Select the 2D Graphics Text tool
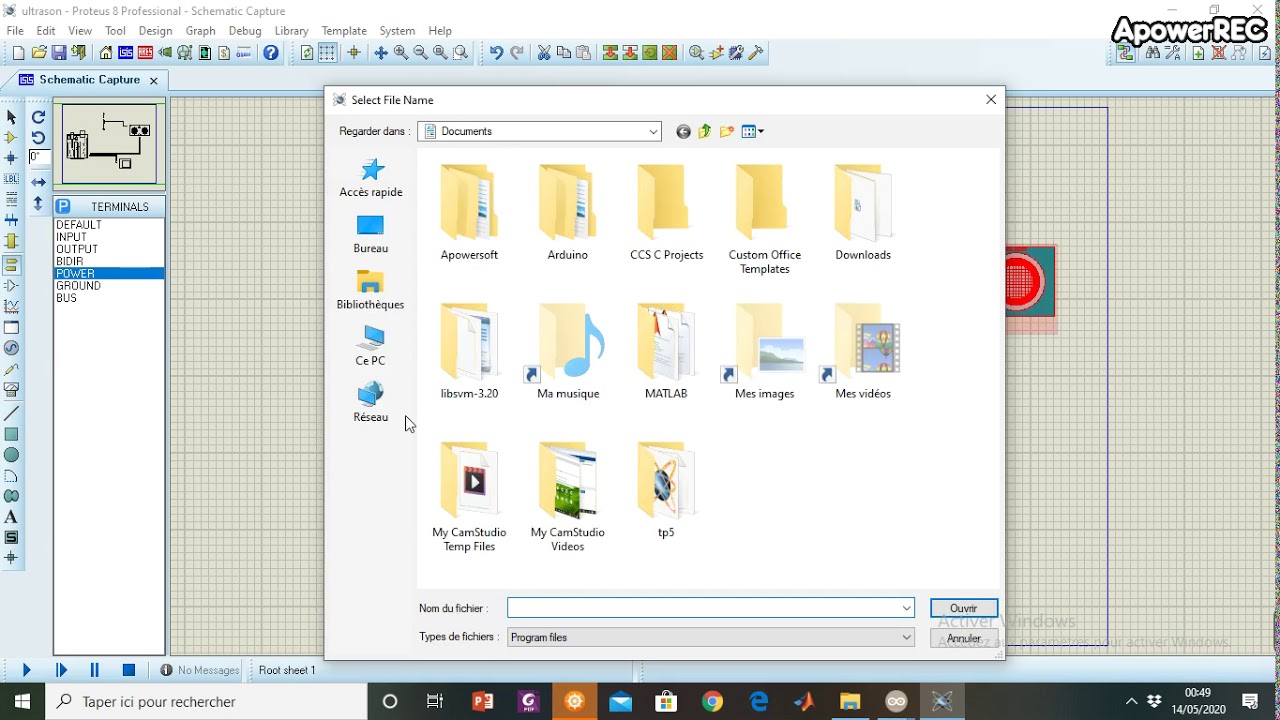 point(11,517)
